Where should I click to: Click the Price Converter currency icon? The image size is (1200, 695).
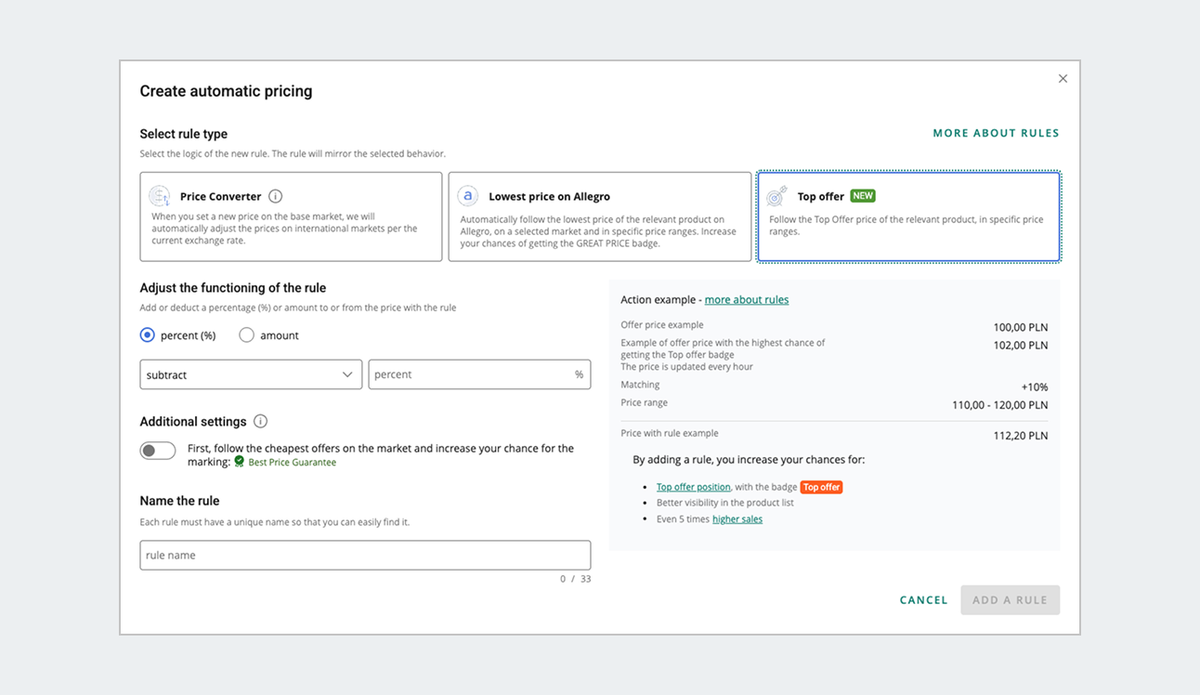[x=160, y=196]
